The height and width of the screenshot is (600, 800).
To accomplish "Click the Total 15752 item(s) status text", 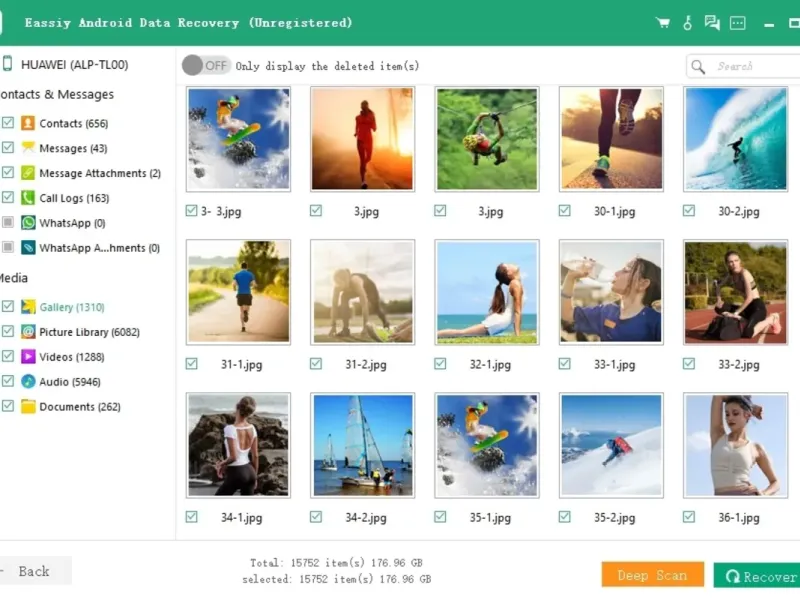I will 336,563.
